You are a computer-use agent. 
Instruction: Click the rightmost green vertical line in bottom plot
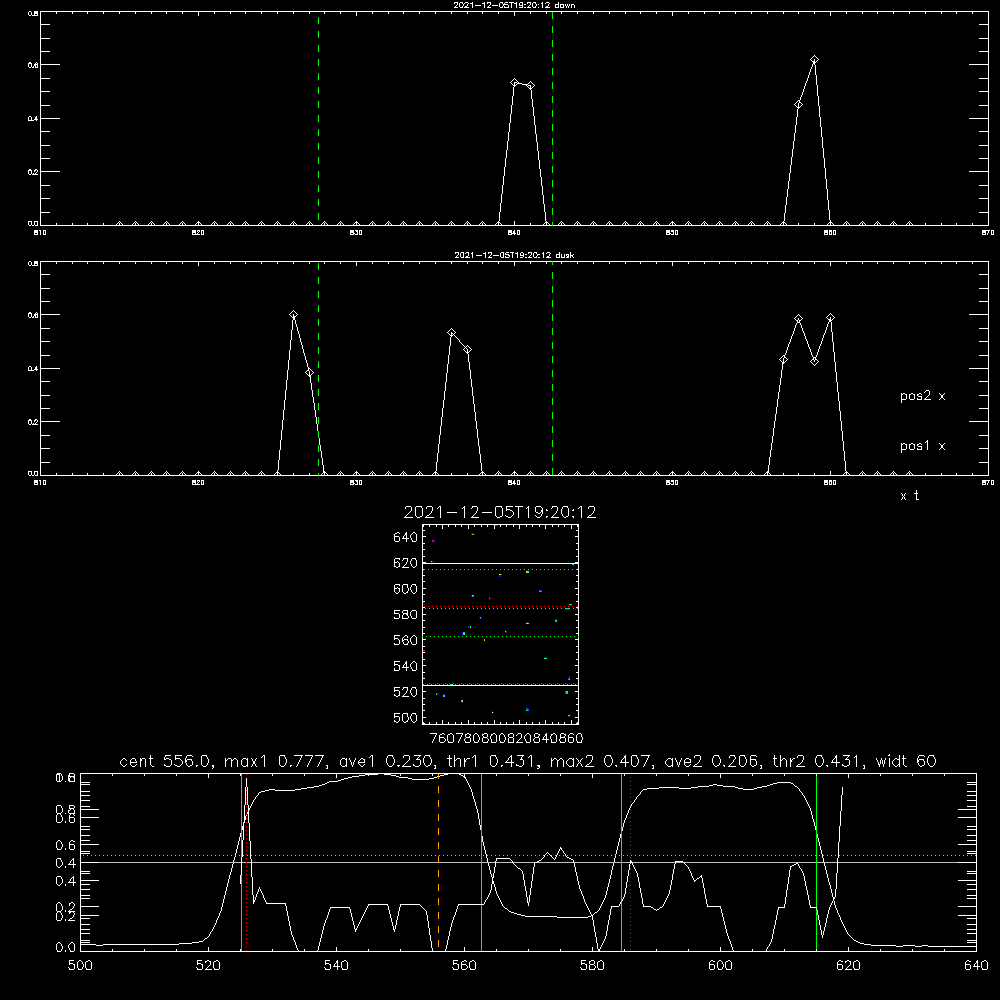pyautogui.click(x=816, y=861)
